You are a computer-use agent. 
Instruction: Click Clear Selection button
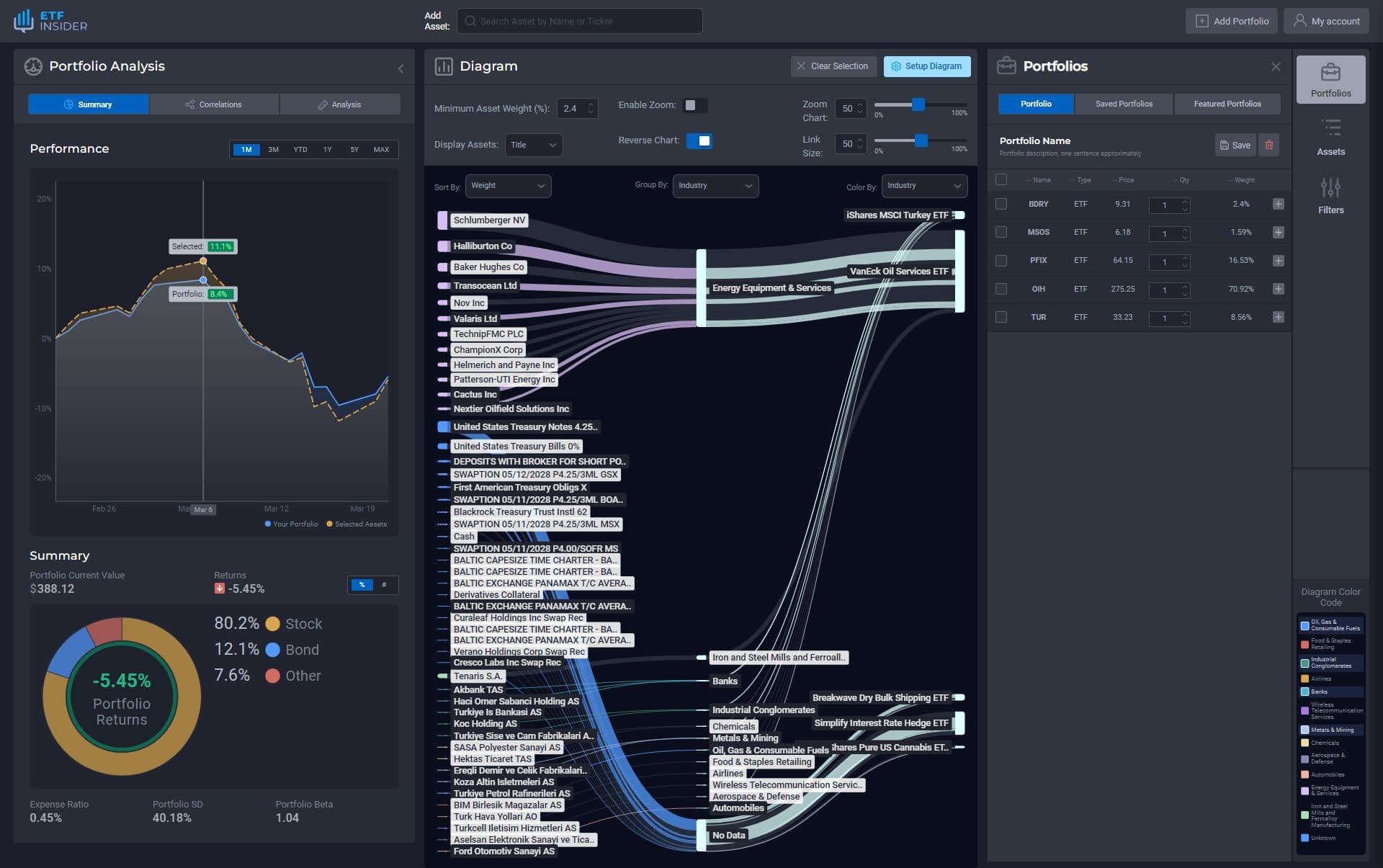tap(833, 66)
